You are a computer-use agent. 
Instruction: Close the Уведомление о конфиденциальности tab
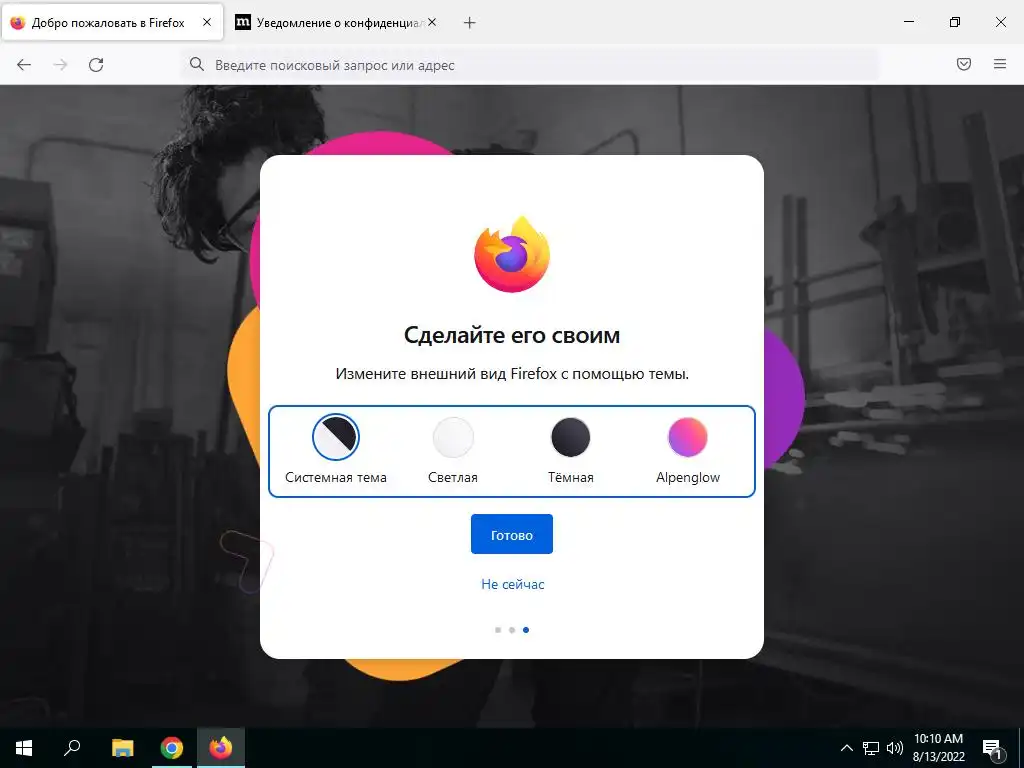[x=432, y=22]
